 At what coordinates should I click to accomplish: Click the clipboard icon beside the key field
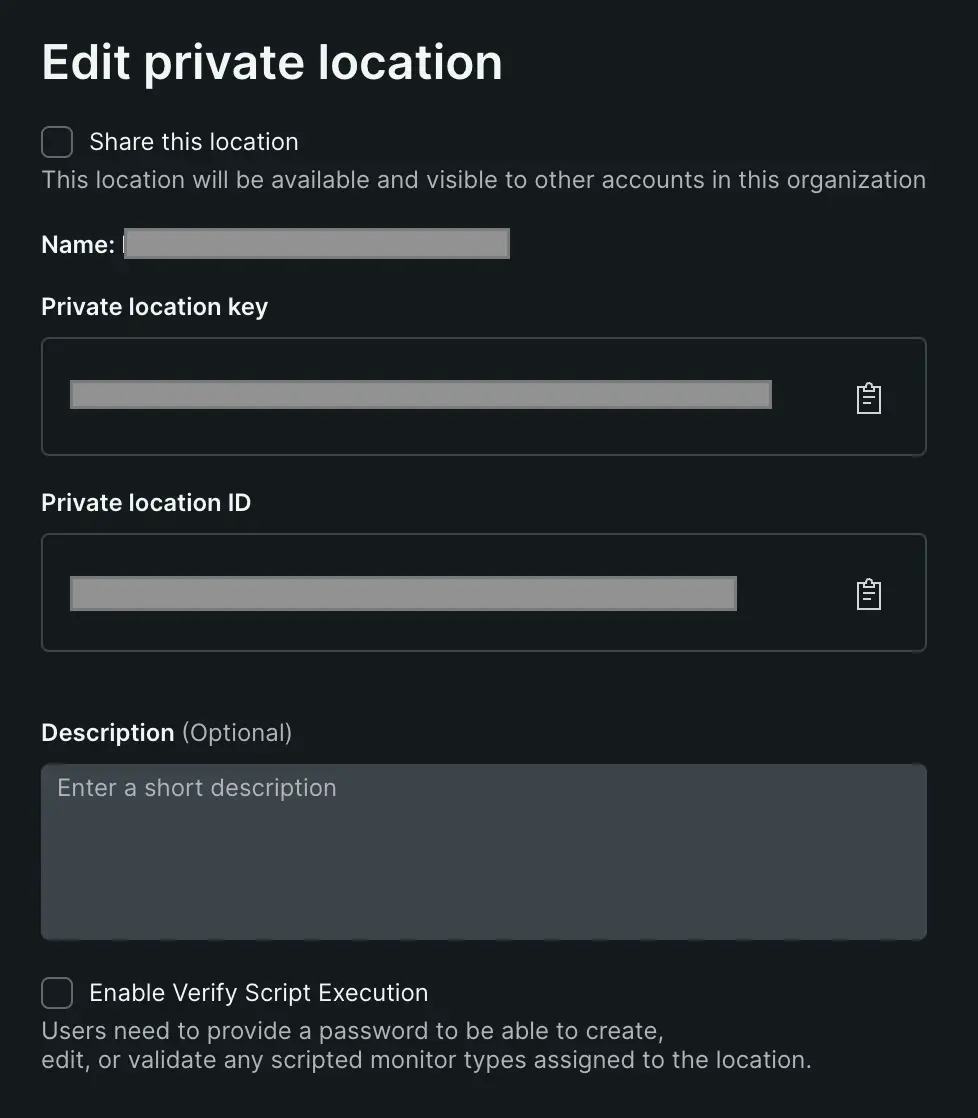868,397
